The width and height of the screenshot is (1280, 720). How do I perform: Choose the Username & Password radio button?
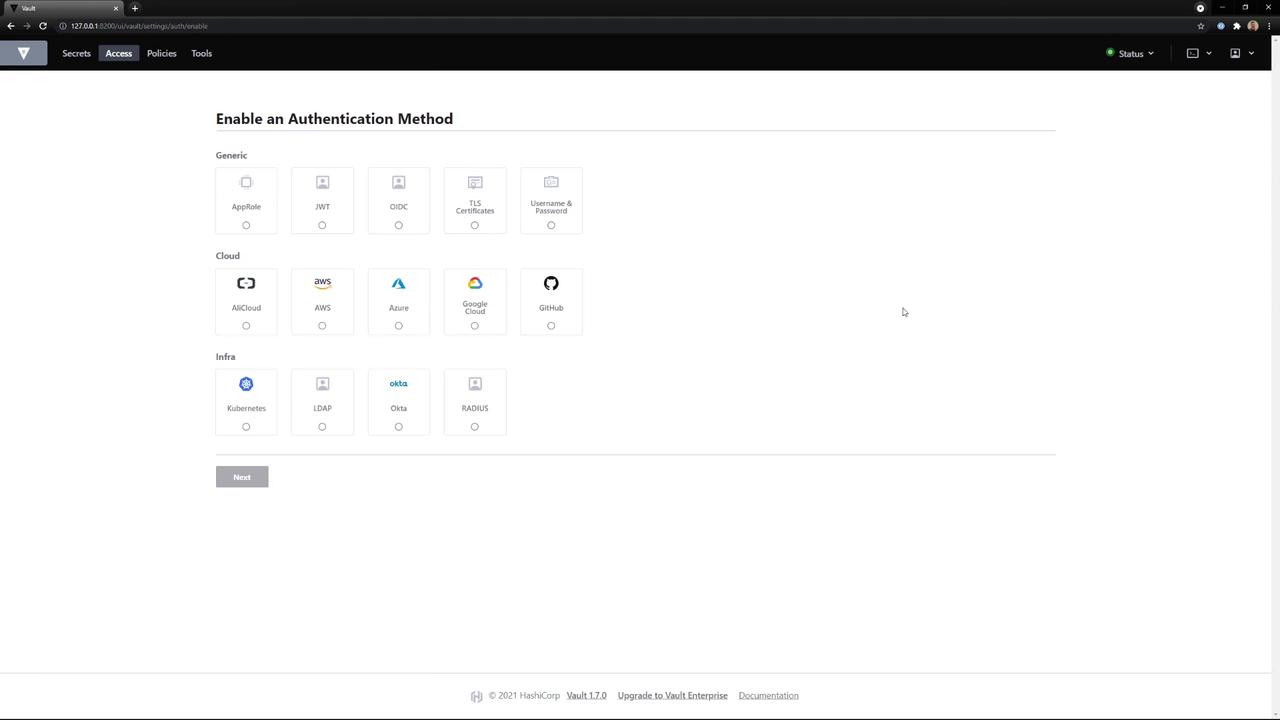pyautogui.click(x=551, y=225)
